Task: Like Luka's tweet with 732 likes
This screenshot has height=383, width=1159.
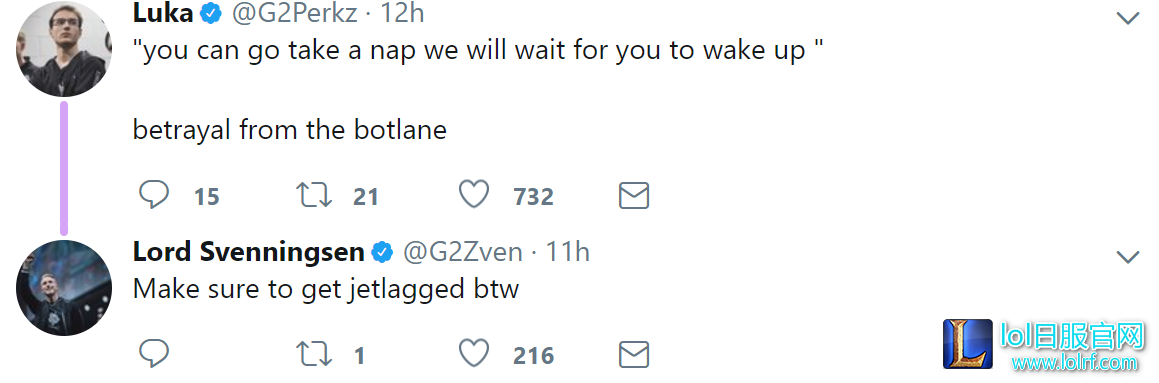Action: tap(474, 195)
